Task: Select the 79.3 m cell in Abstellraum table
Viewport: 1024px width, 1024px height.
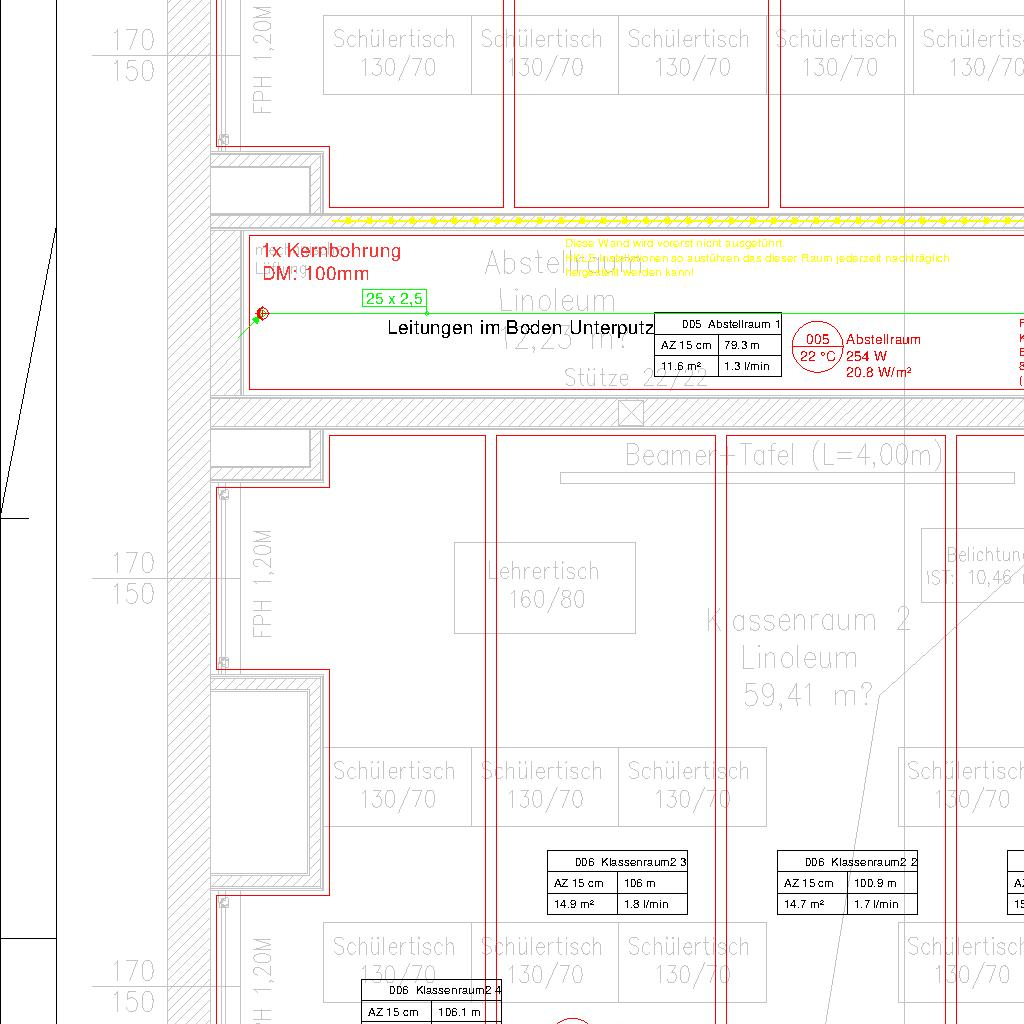Action: (749, 345)
